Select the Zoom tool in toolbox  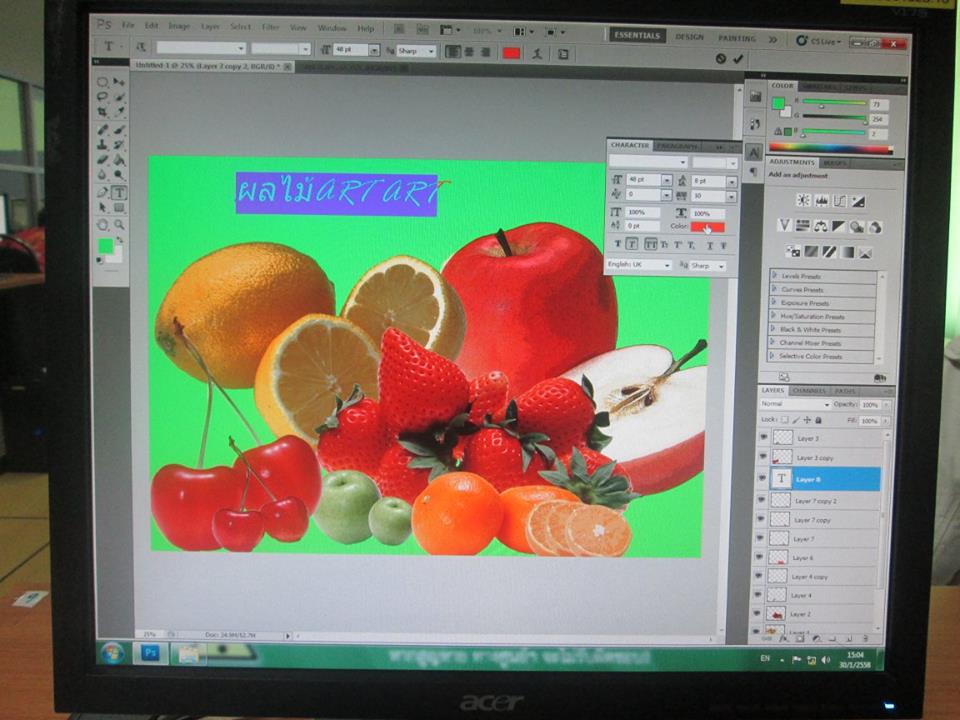[x=119, y=224]
